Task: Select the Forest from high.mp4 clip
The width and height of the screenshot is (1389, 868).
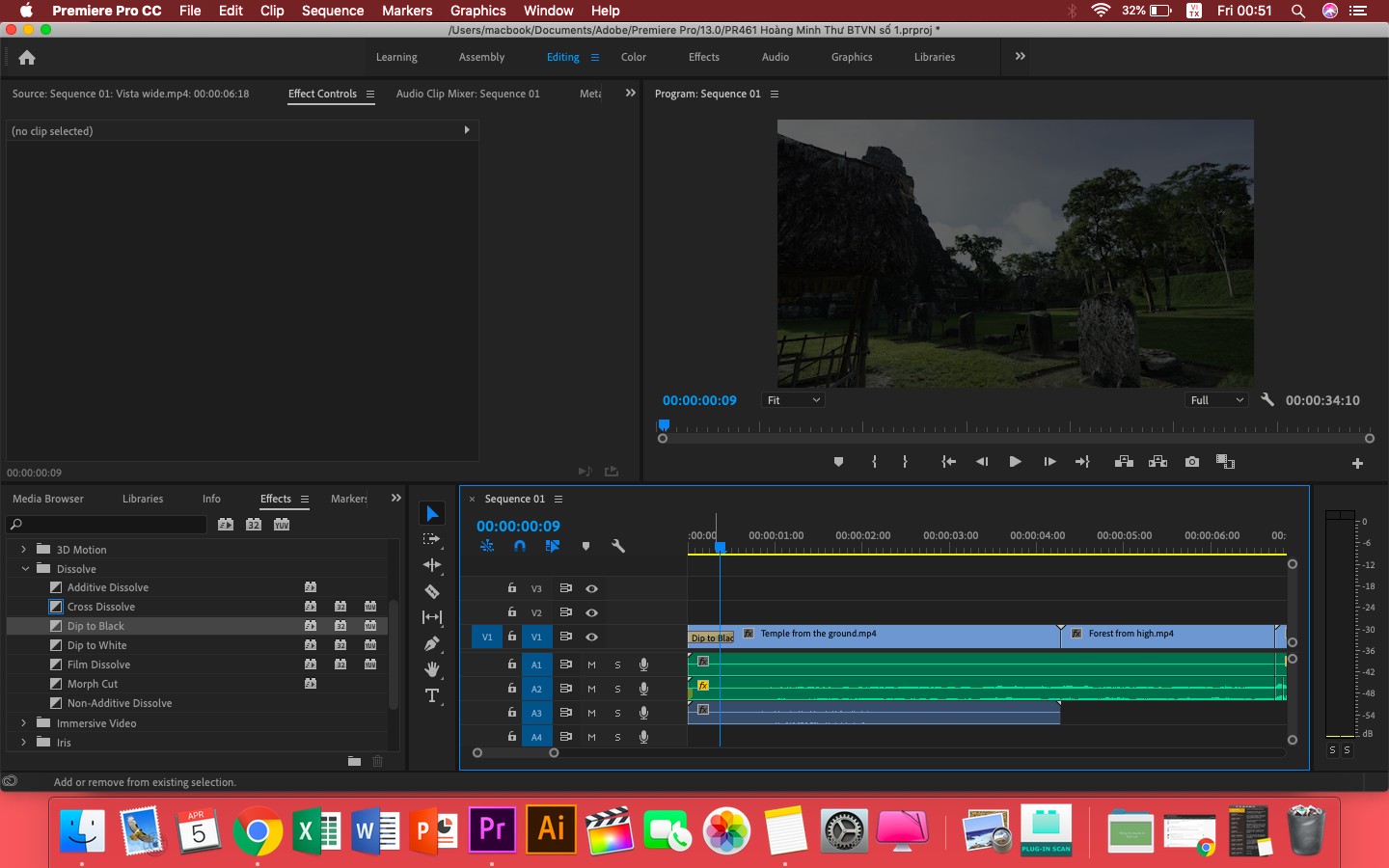Action: (1167, 635)
